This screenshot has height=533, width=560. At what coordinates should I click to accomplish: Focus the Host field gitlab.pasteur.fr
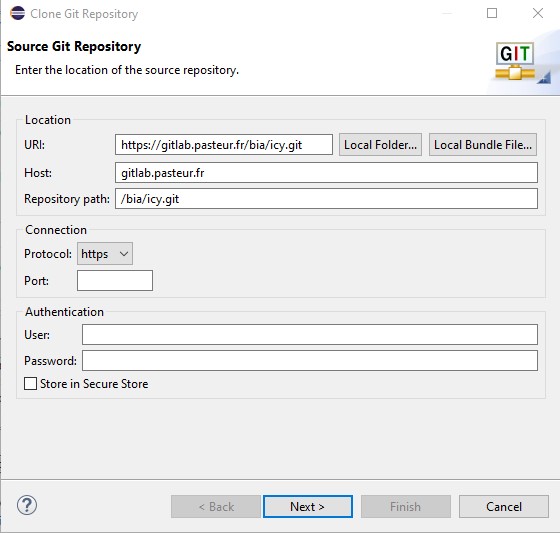326,173
